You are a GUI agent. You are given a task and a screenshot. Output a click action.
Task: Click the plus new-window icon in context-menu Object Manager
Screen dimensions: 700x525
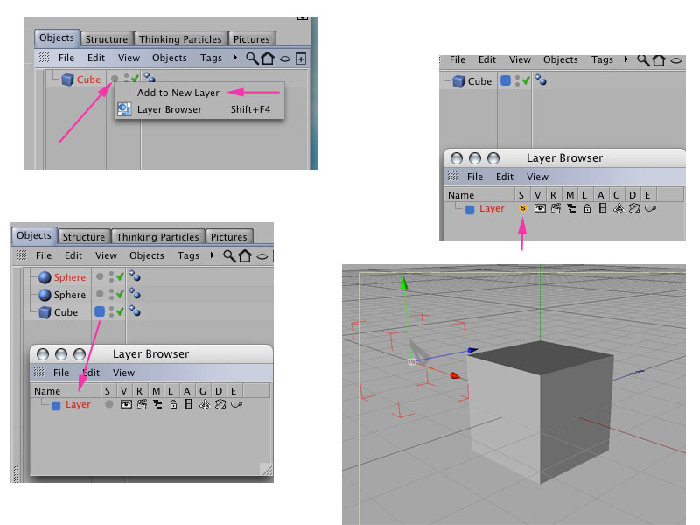tap(301, 58)
